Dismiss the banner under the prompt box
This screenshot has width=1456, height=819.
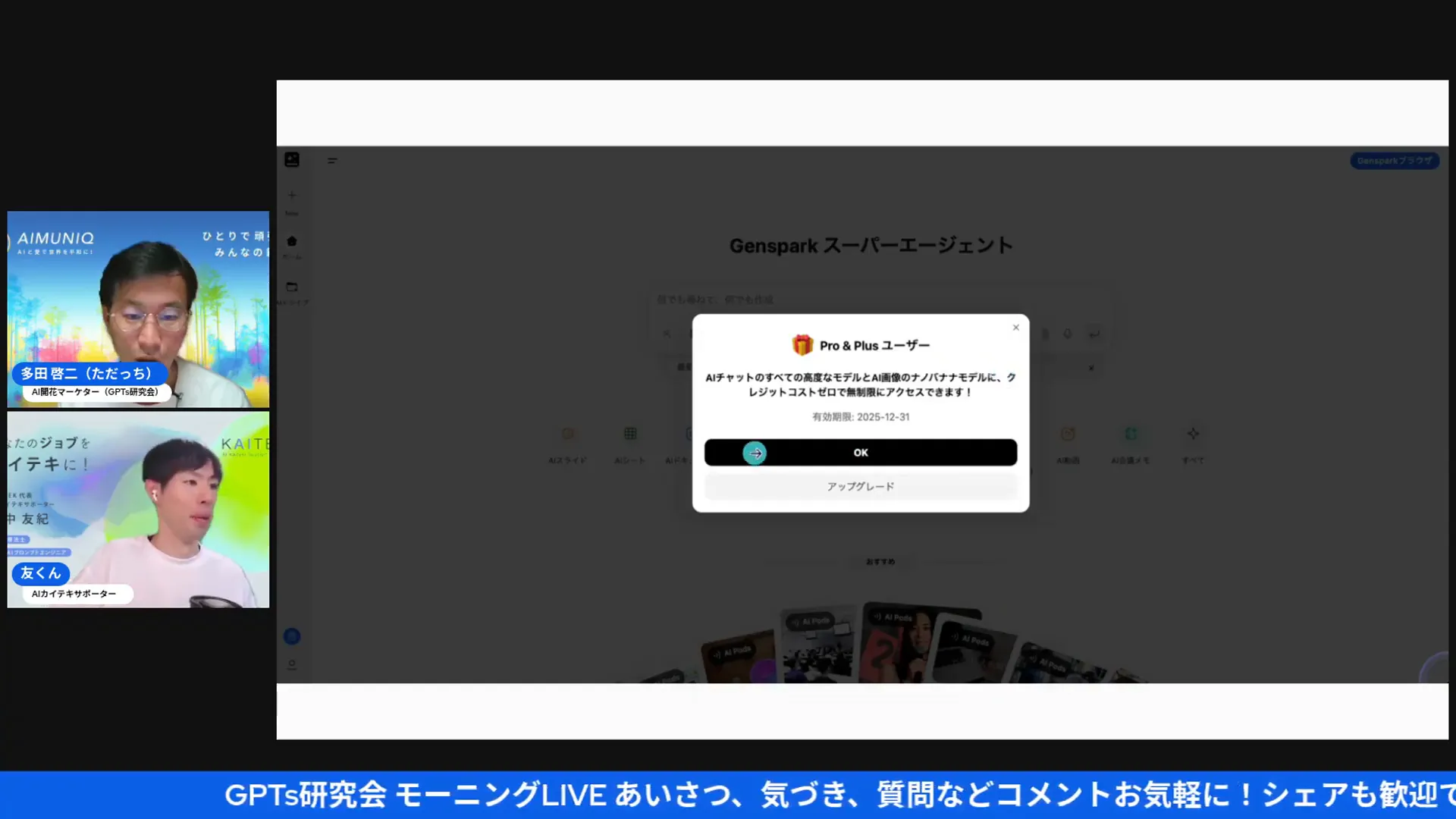tap(1091, 368)
